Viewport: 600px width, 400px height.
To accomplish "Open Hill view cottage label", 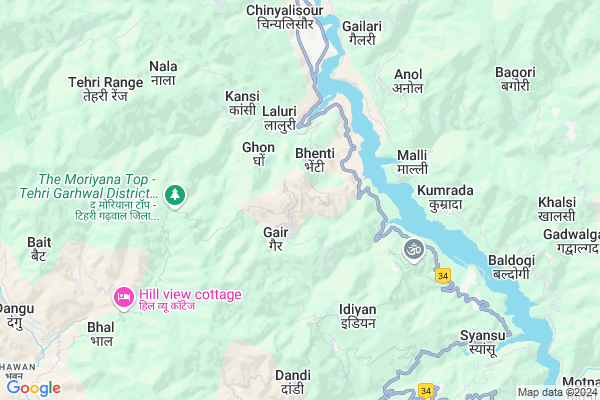I will pyautogui.click(x=190, y=299).
